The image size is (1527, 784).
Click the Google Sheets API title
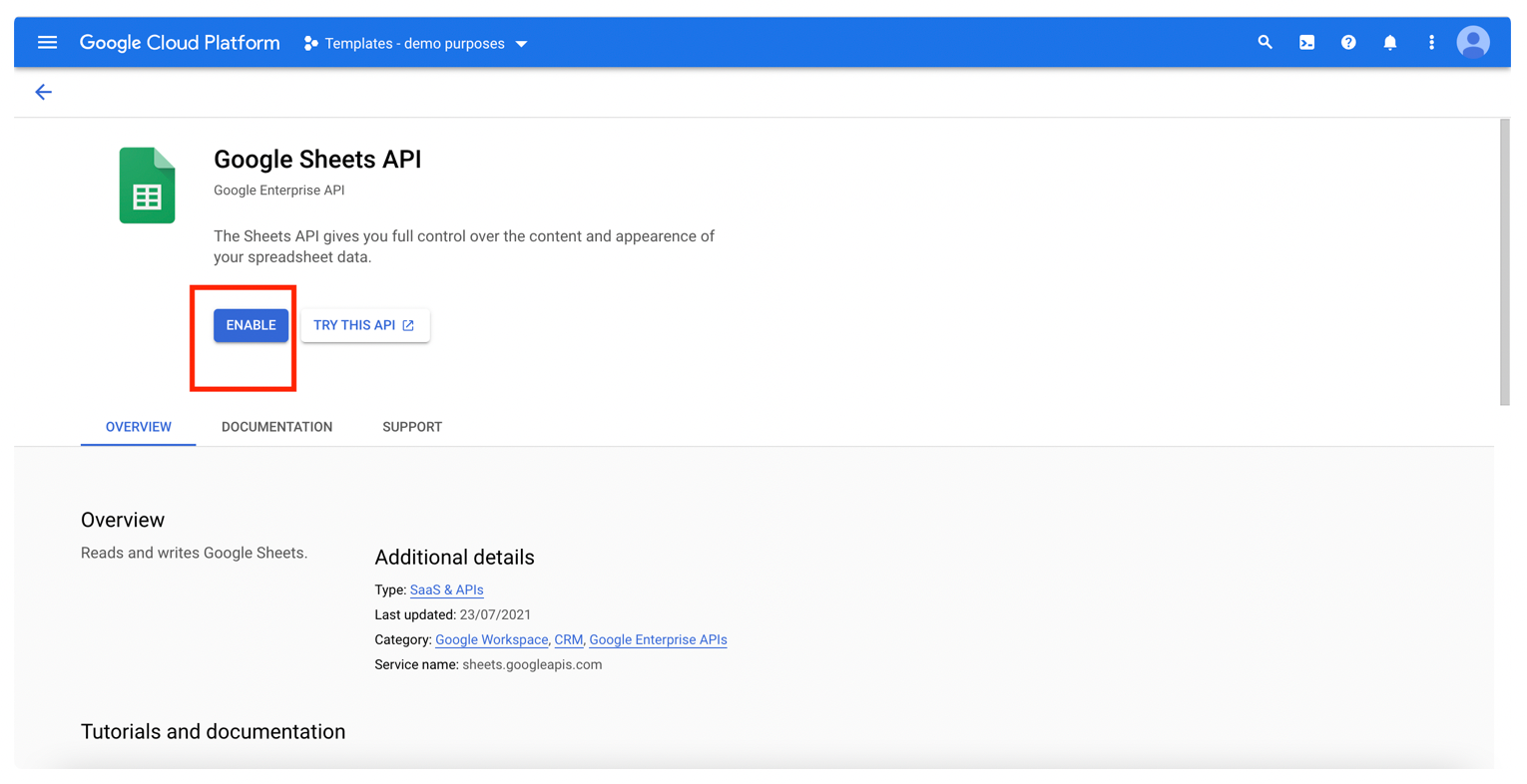point(317,160)
